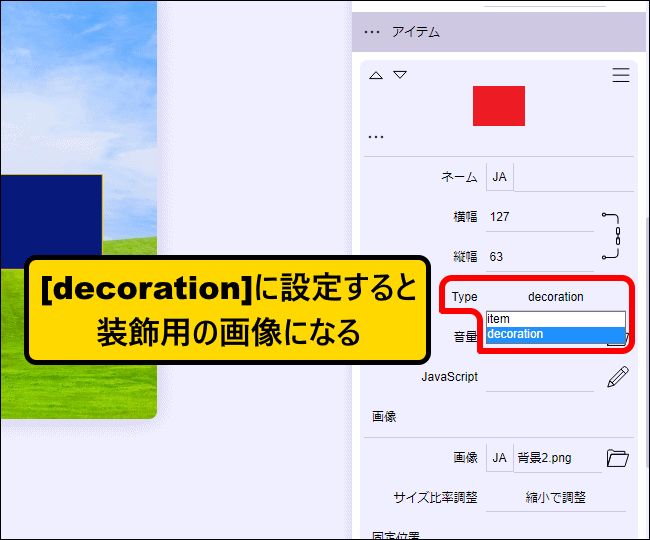Click the partially hidden folder icon beside 音量
Screen dimensions: 650x540
[618, 338]
